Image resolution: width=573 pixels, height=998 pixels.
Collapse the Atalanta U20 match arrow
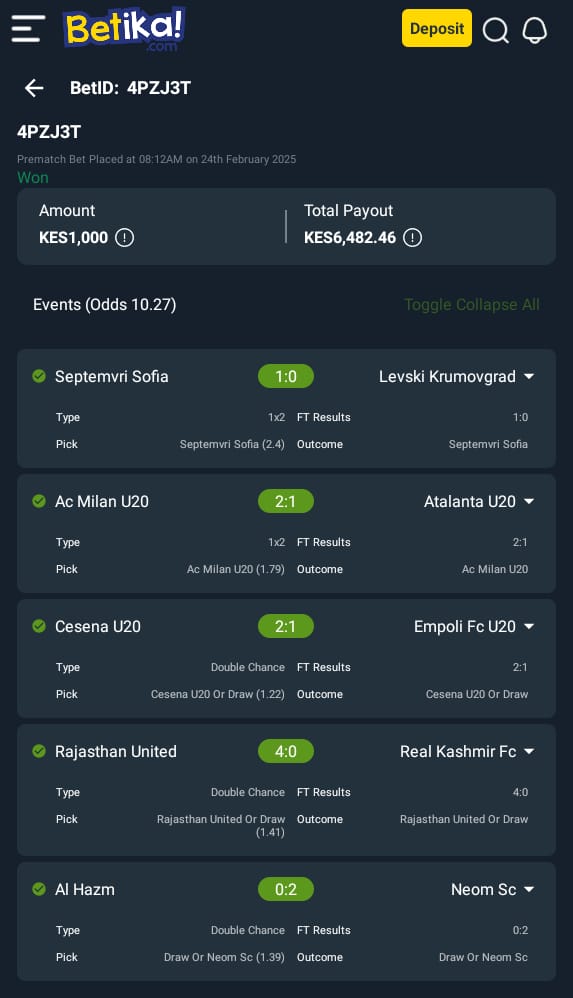pyautogui.click(x=529, y=502)
